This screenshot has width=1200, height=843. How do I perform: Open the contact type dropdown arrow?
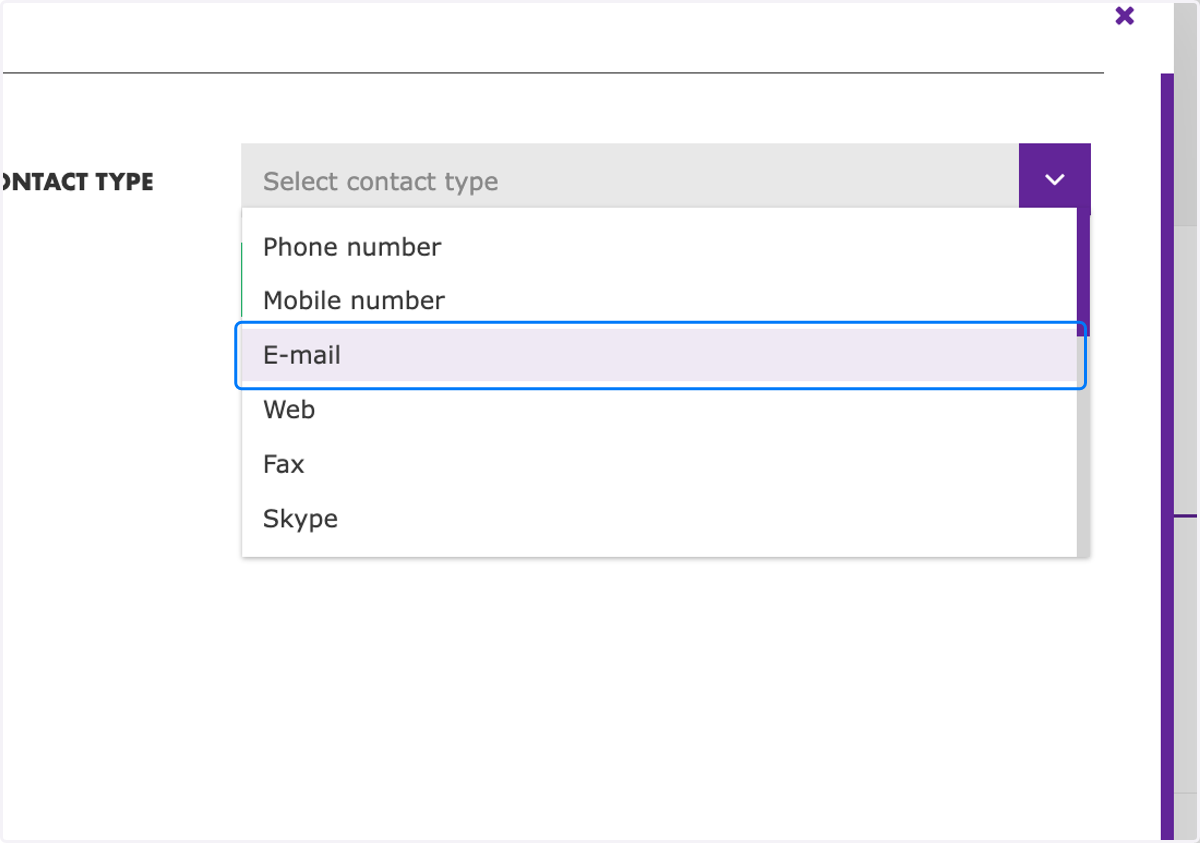tap(1054, 180)
